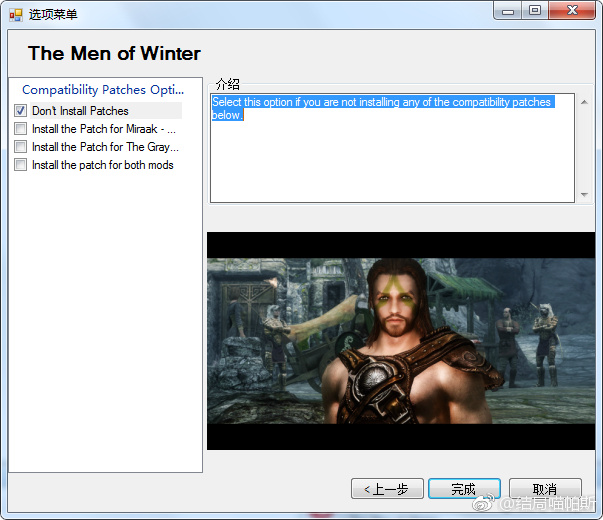Select the Install the Patch for The Gray label

click(x=105, y=147)
